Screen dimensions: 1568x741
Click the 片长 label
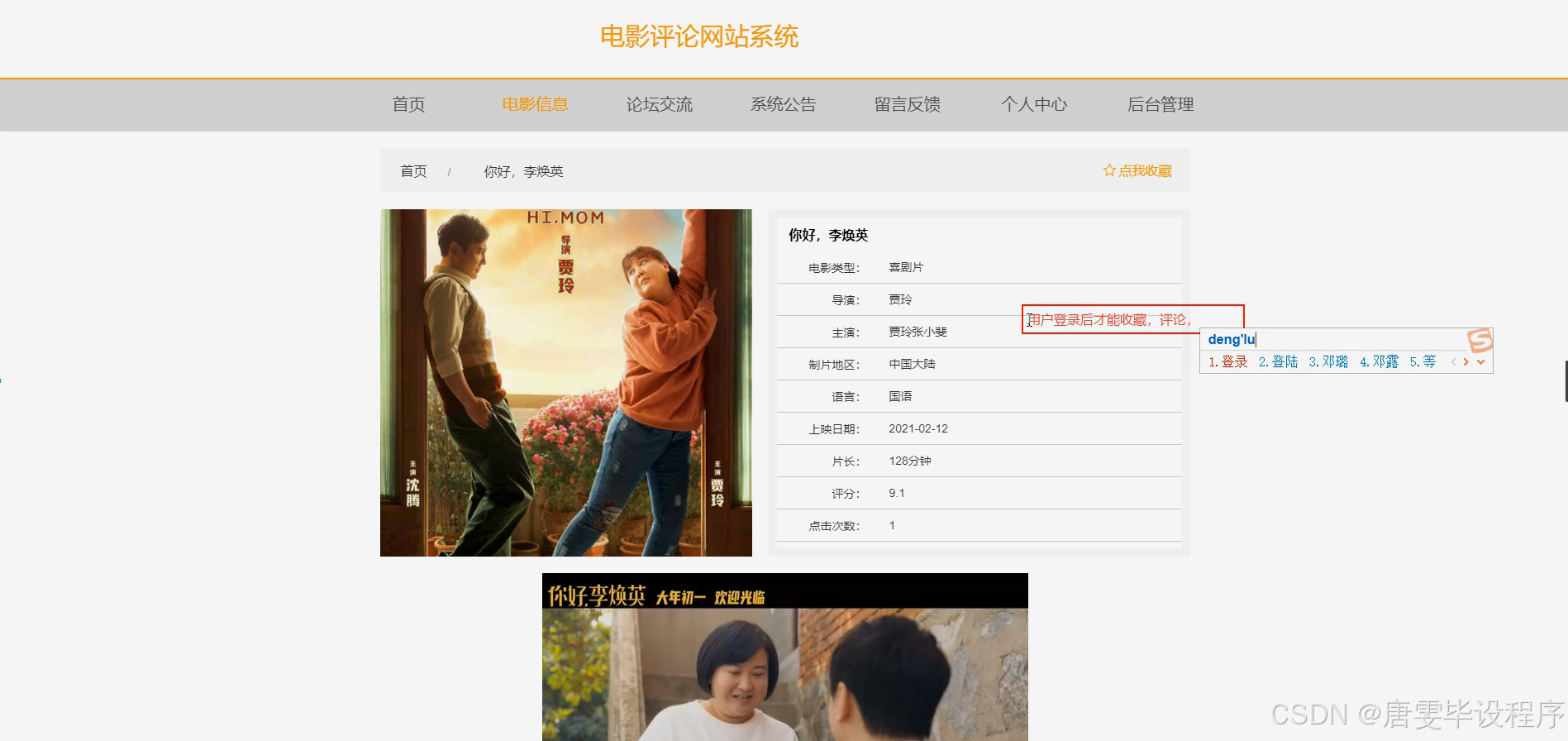(846, 461)
